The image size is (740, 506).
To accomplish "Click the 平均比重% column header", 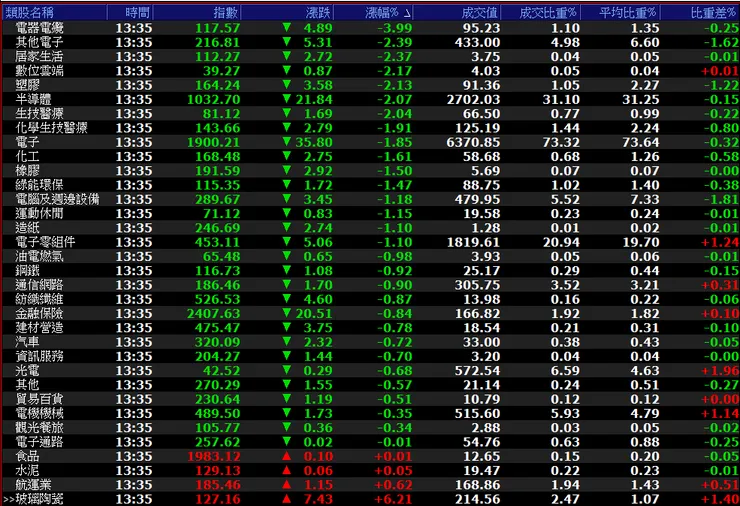I will pyautogui.click(x=620, y=13).
